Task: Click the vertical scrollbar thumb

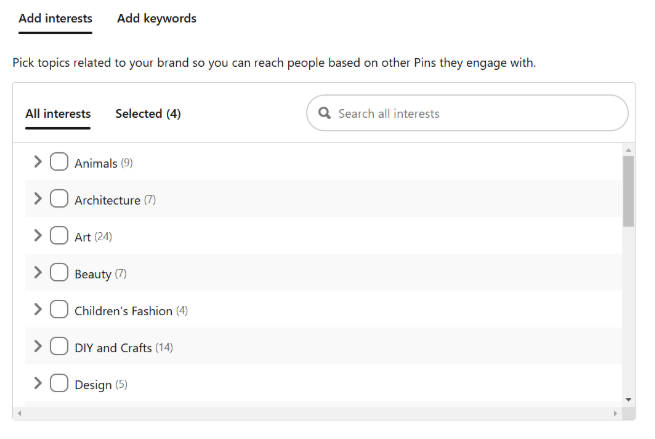Action: (628, 191)
